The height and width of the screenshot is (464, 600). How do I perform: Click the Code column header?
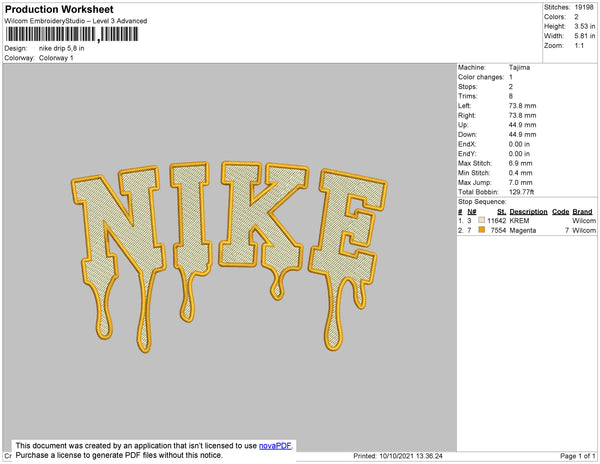(x=560, y=212)
